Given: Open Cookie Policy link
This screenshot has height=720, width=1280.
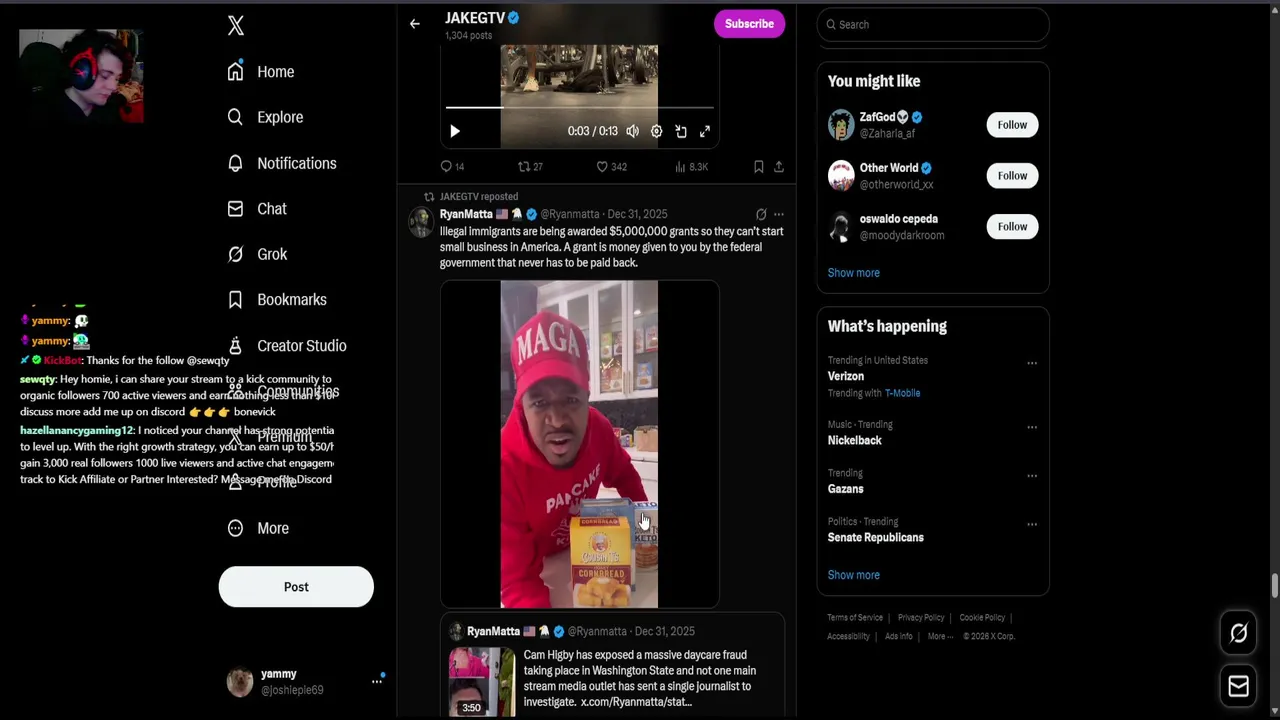Looking at the screenshot, I should [982, 618].
